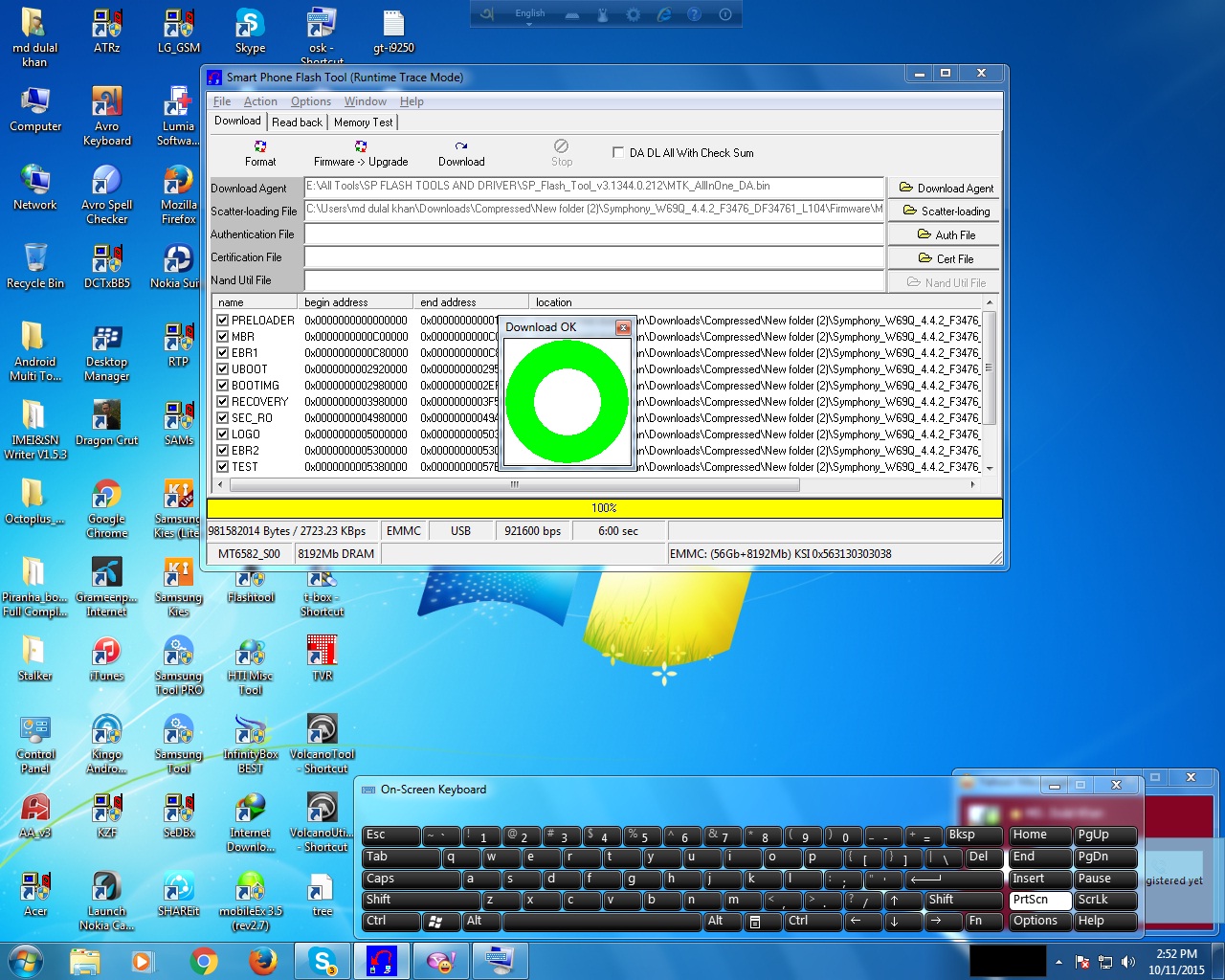The height and width of the screenshot is (980, 1225).
Task: Uncheck the BOOTIMG partition
Action: pyautogui.click(x=222, y=386)
